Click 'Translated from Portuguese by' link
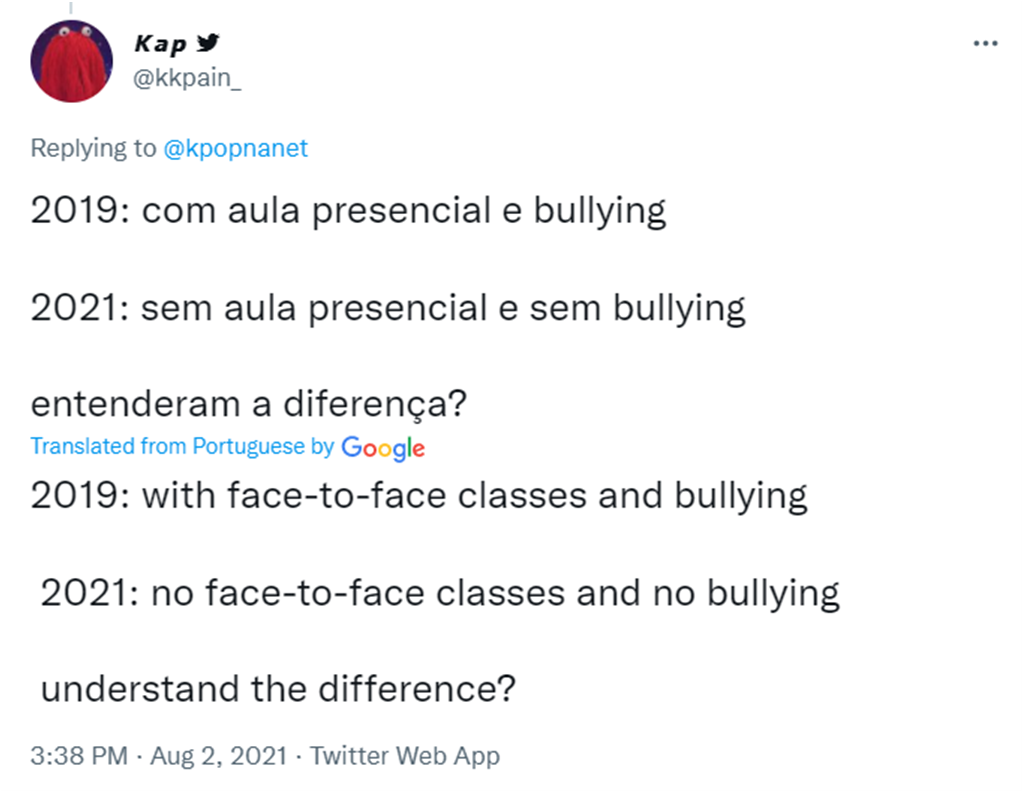The image size is (1023, 792). (182, 446)
